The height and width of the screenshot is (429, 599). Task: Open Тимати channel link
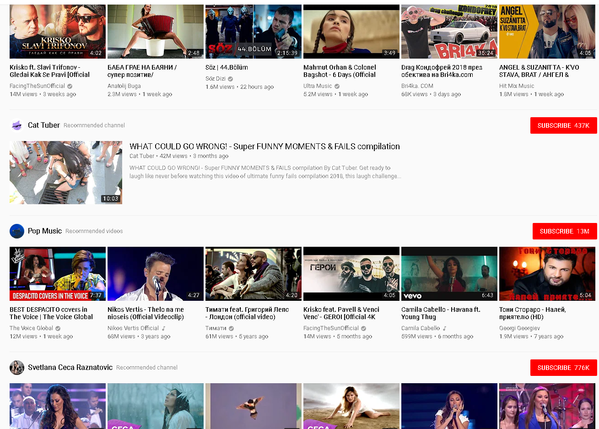coord(216,328)
